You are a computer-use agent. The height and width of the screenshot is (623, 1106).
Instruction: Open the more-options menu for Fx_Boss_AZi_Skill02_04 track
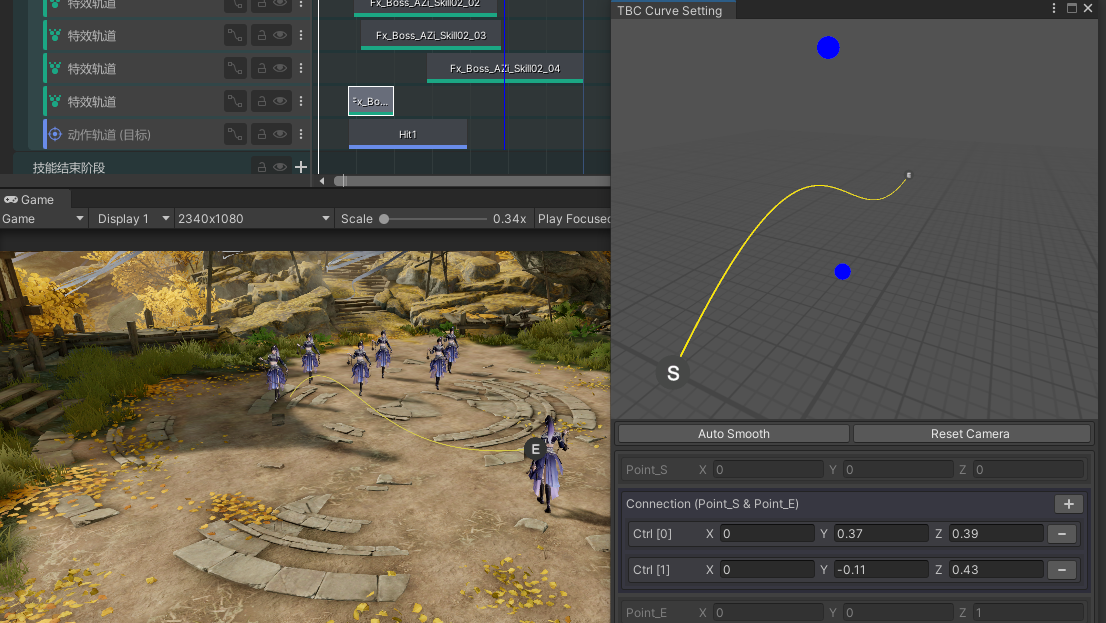301,68
